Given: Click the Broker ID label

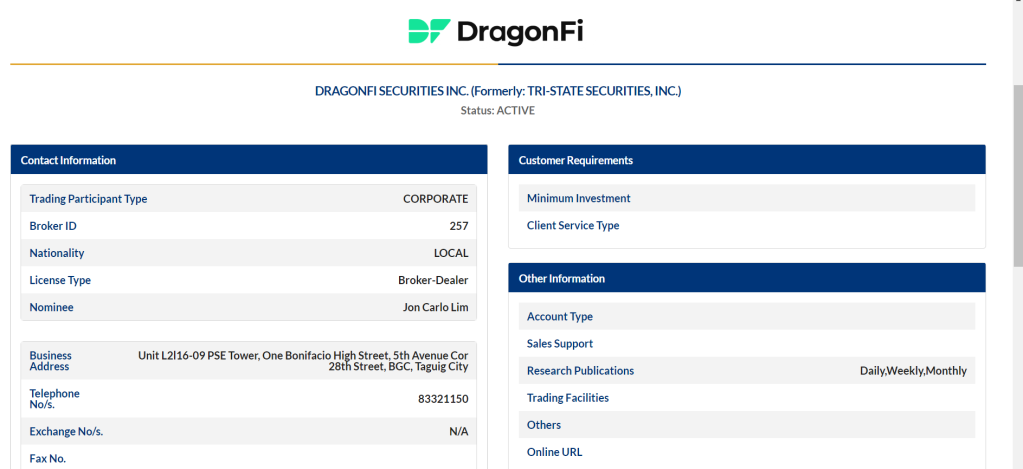Looking at the screenshot, I should pyautogui.click(x=53, y=226).
